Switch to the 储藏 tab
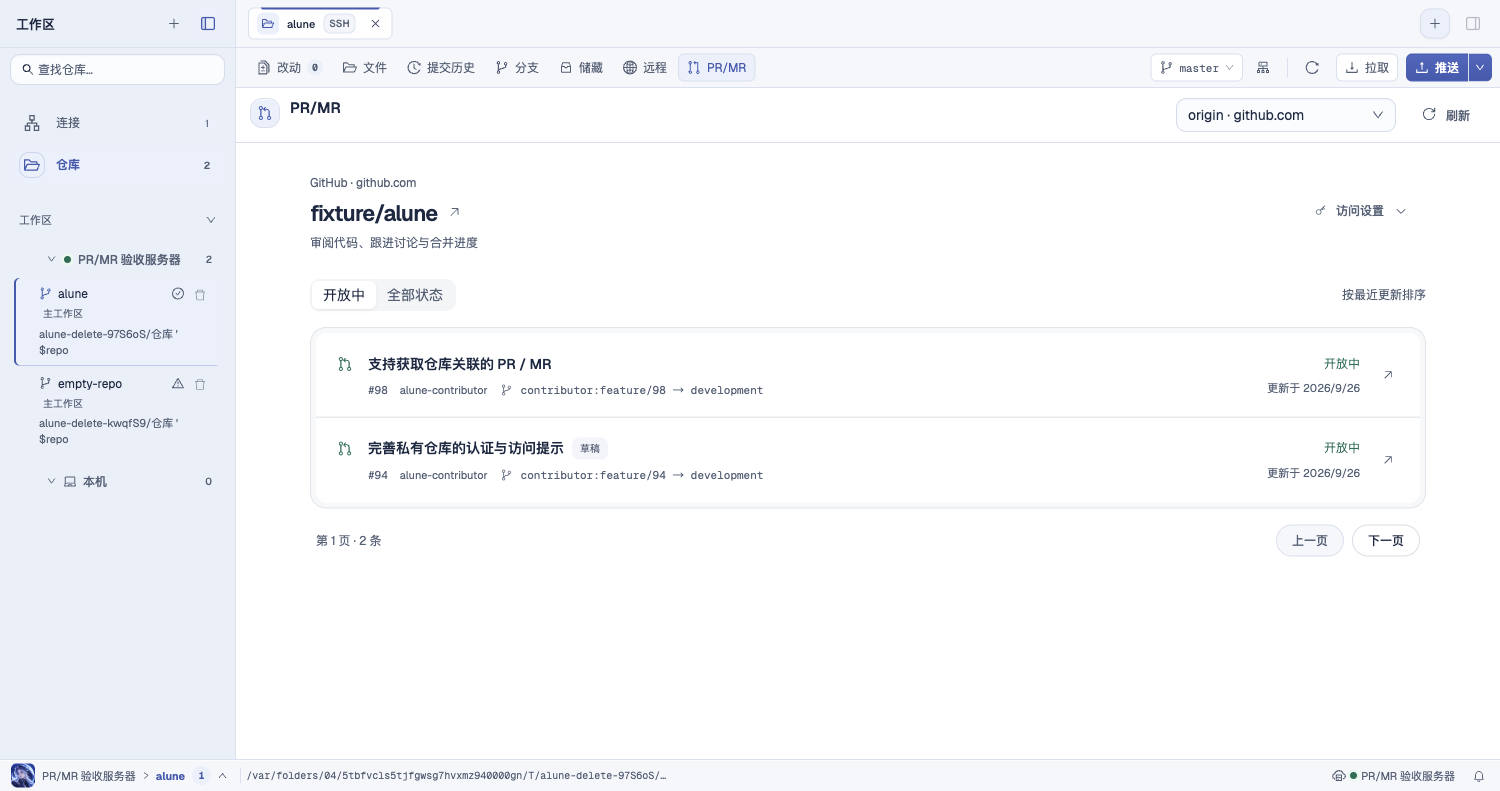Viewport: 1500px width, 791px height. click(x=581, y=68)
